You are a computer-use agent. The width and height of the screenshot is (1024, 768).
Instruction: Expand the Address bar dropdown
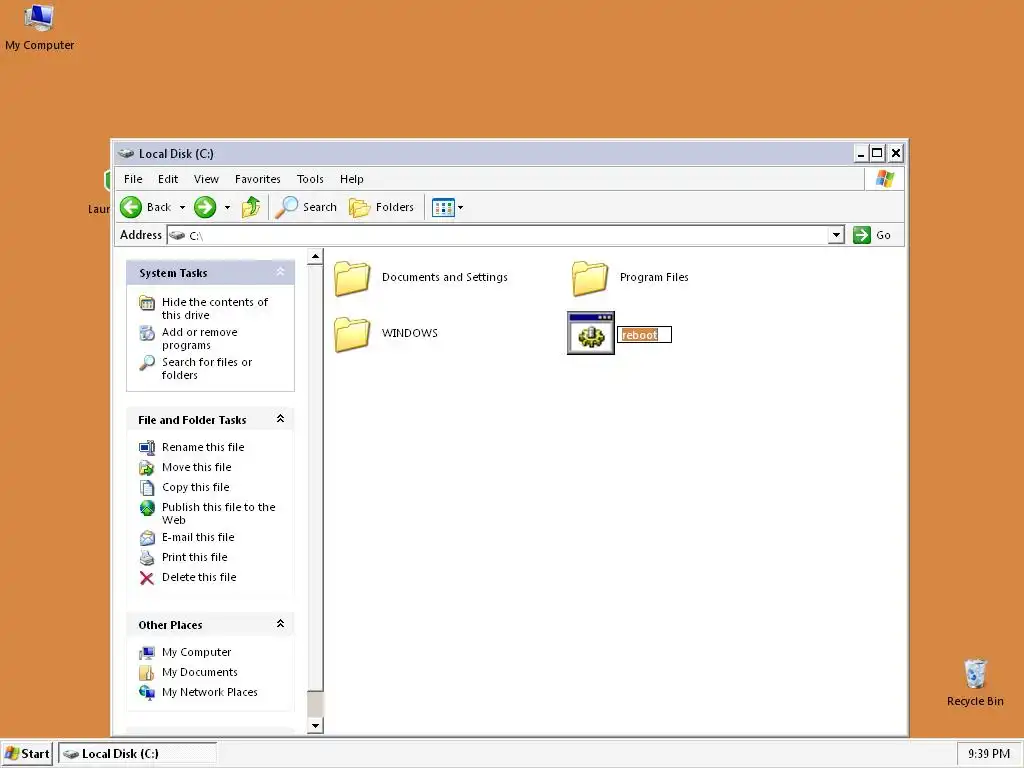(836, 235)
